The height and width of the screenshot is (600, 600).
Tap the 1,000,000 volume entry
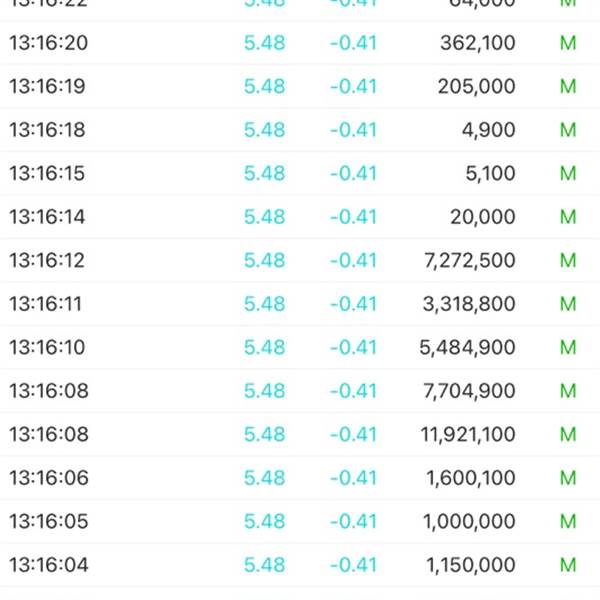[469, 522]
